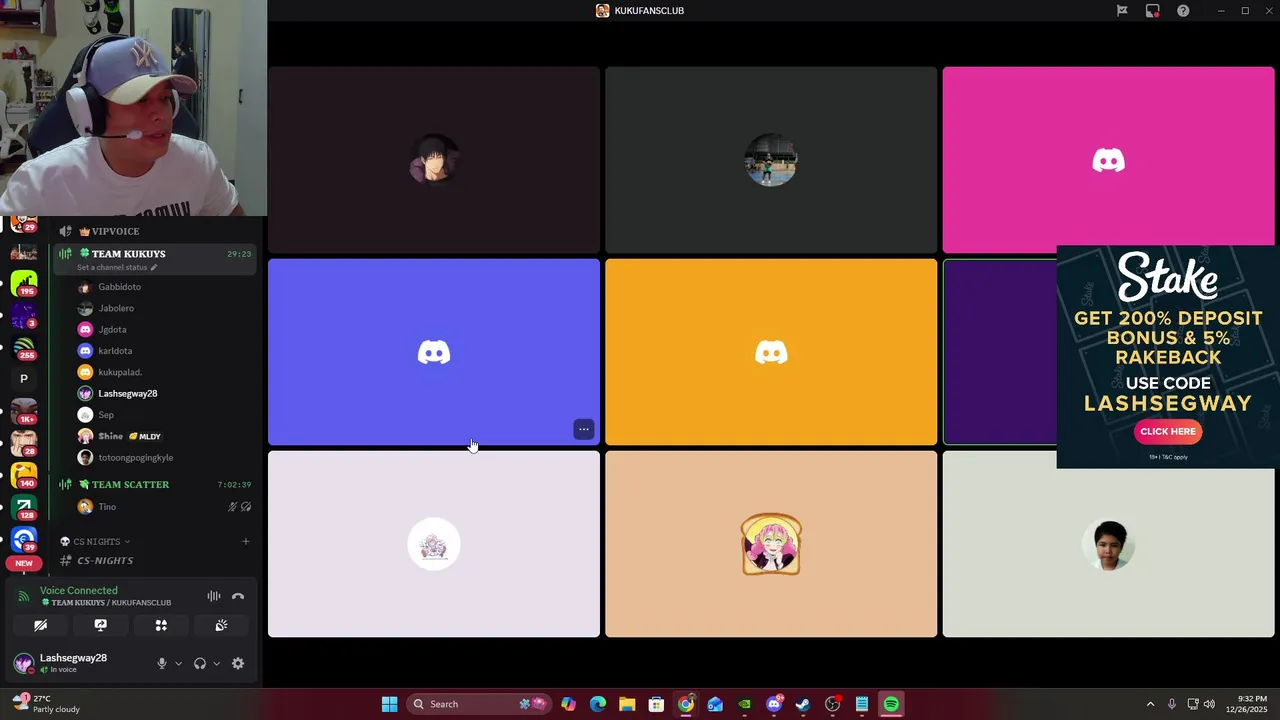The image size is (1280, 720).
Task: Open User Settings gear icon
Action: pos(238,663)
